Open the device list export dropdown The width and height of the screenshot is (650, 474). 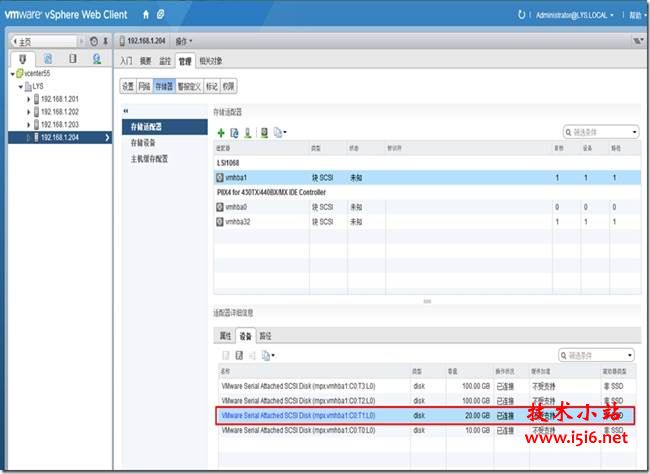(x=268, y=355)
